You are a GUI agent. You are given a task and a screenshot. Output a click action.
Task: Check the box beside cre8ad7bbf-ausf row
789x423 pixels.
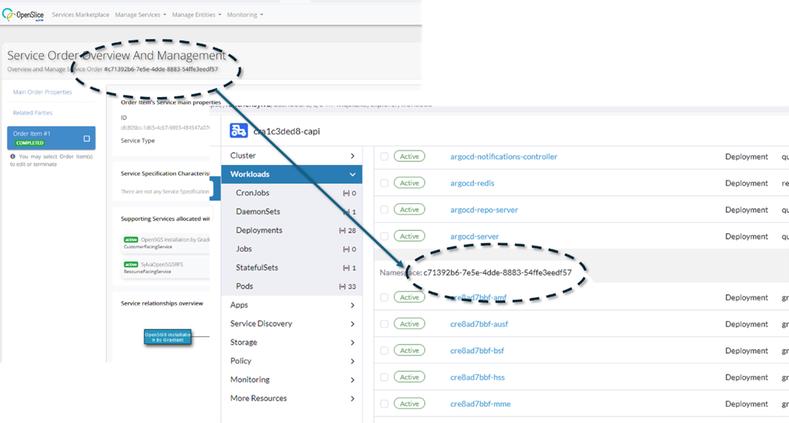click(384, 324)
